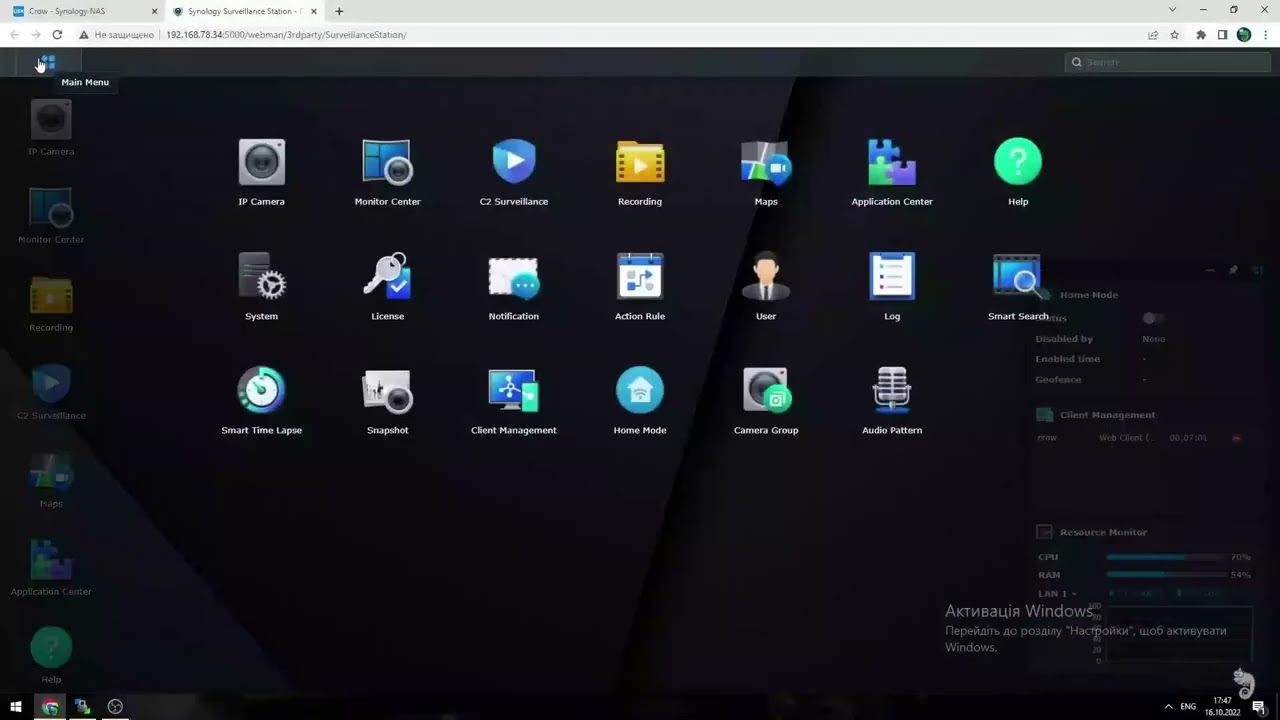1280x720 pixels.
Task: Open the Chrome three-dot menu
Action: (1265, 35)
